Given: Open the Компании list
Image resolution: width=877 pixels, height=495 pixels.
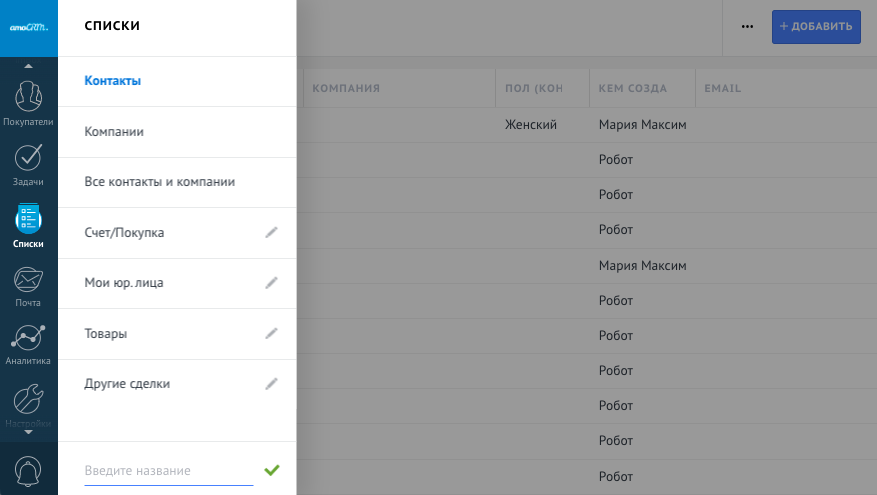Looking at the screenshot, I should 114,132.
